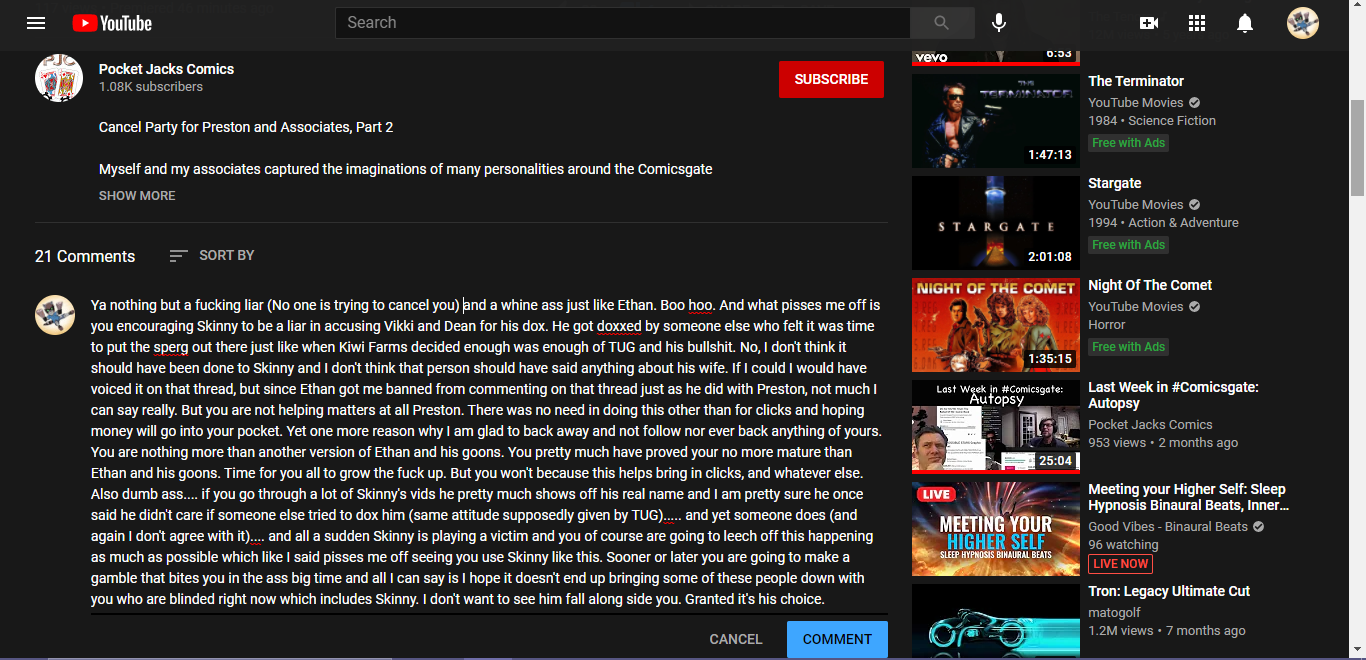Expand description with SHOW MORE
This screenshot has height=660, width=1366.
(x=137, y=196)
